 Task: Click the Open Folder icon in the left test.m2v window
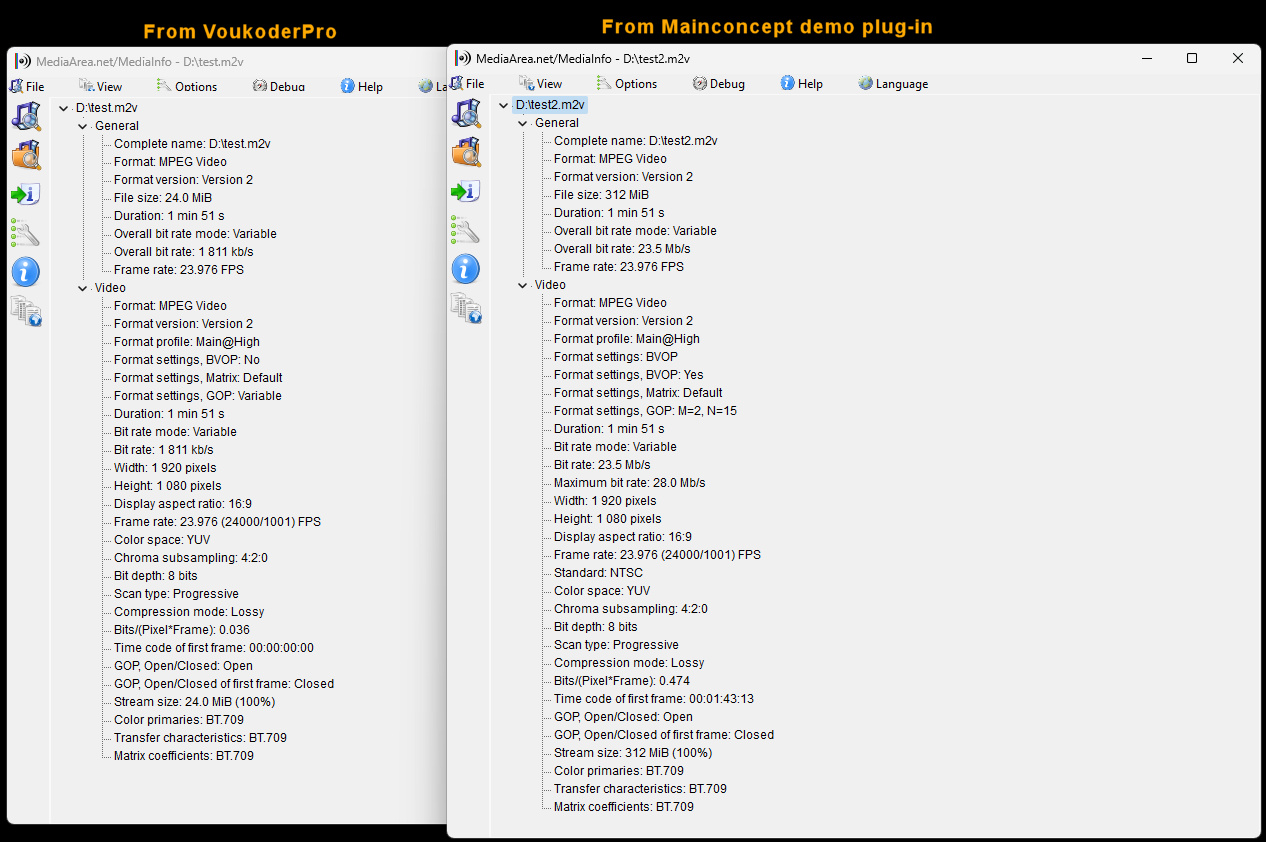[x=26, y=155]
